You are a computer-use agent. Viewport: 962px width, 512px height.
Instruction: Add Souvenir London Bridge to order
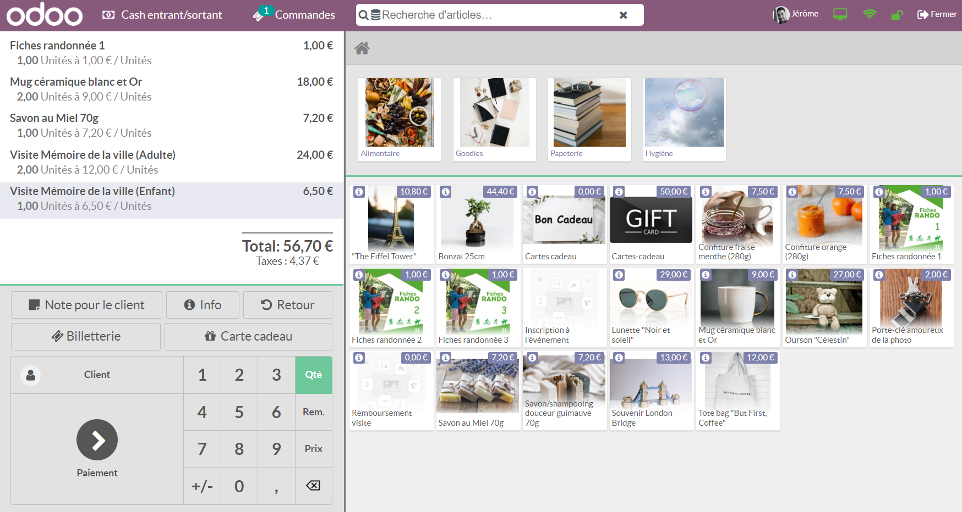click(x=651, y=390)
